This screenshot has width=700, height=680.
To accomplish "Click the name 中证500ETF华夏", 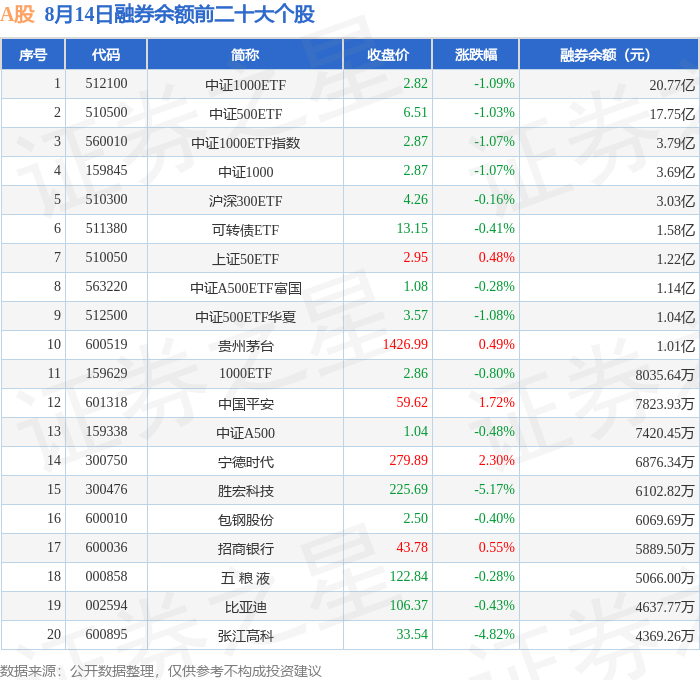I will (x=246, y=317).
